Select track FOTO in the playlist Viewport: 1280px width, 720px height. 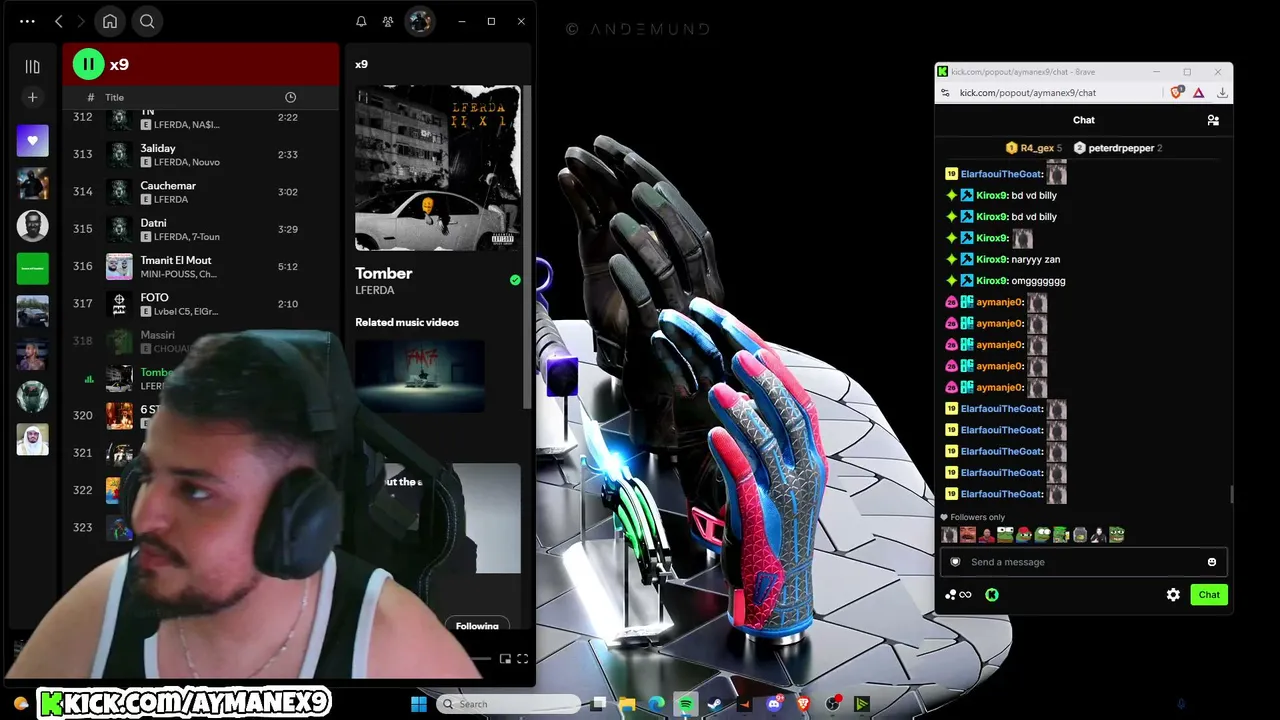201,304
